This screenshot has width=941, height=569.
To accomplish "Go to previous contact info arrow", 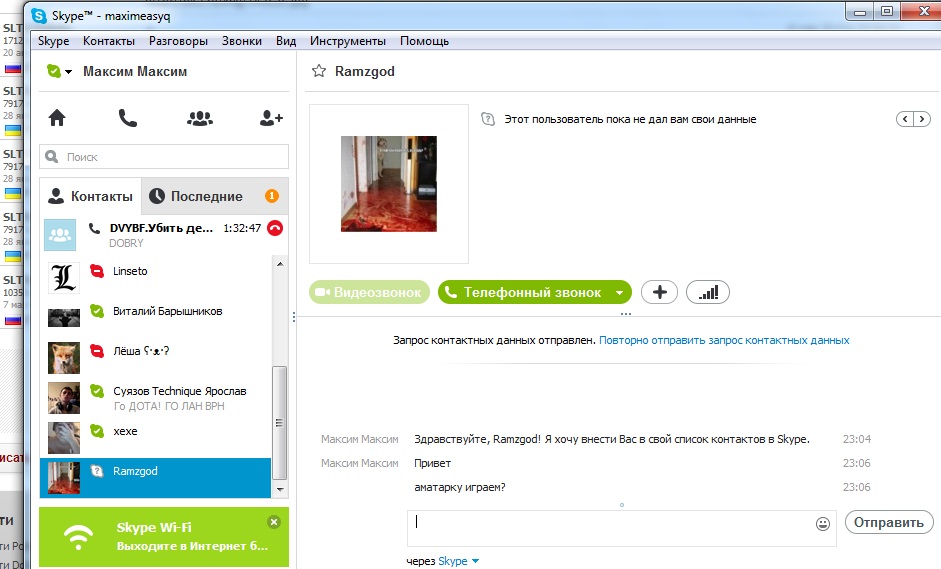I will click(x=905, y=119).
